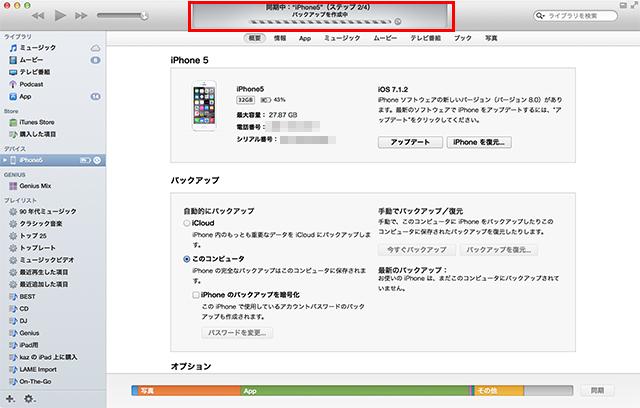Screen dimensions: 640x408
Task: Expand the iPhone5 device disclosure triangle
Action: click(5, 160)
